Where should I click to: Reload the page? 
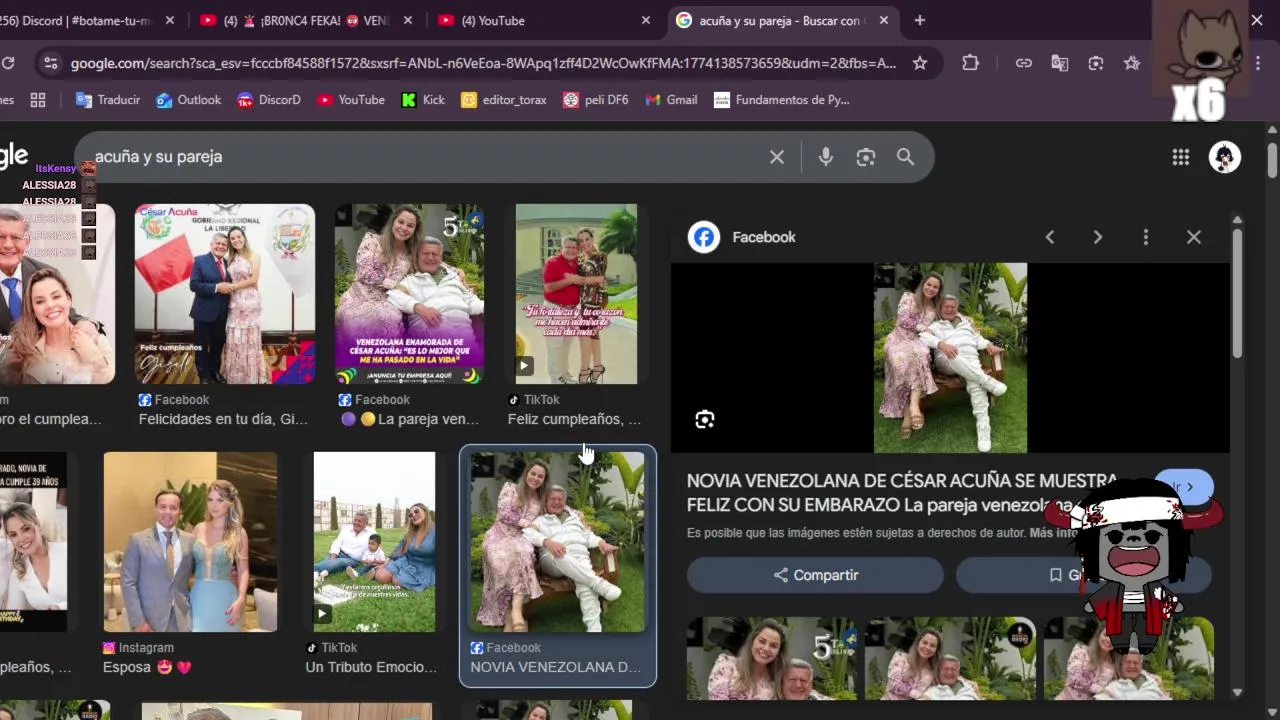pyautogui.click(x=8, y=63)
